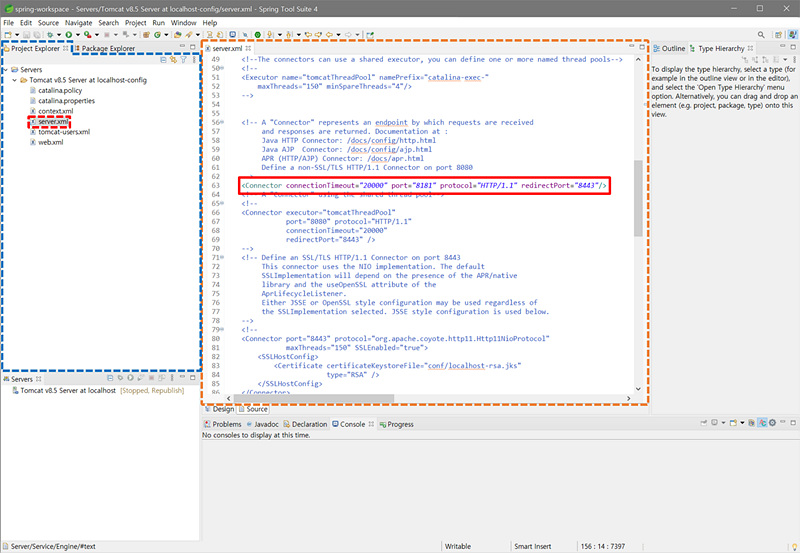The width and height of the screenshot is (800, 553).
Task: Select server.xml in the Project Explorer
Action: coord(49,121)
